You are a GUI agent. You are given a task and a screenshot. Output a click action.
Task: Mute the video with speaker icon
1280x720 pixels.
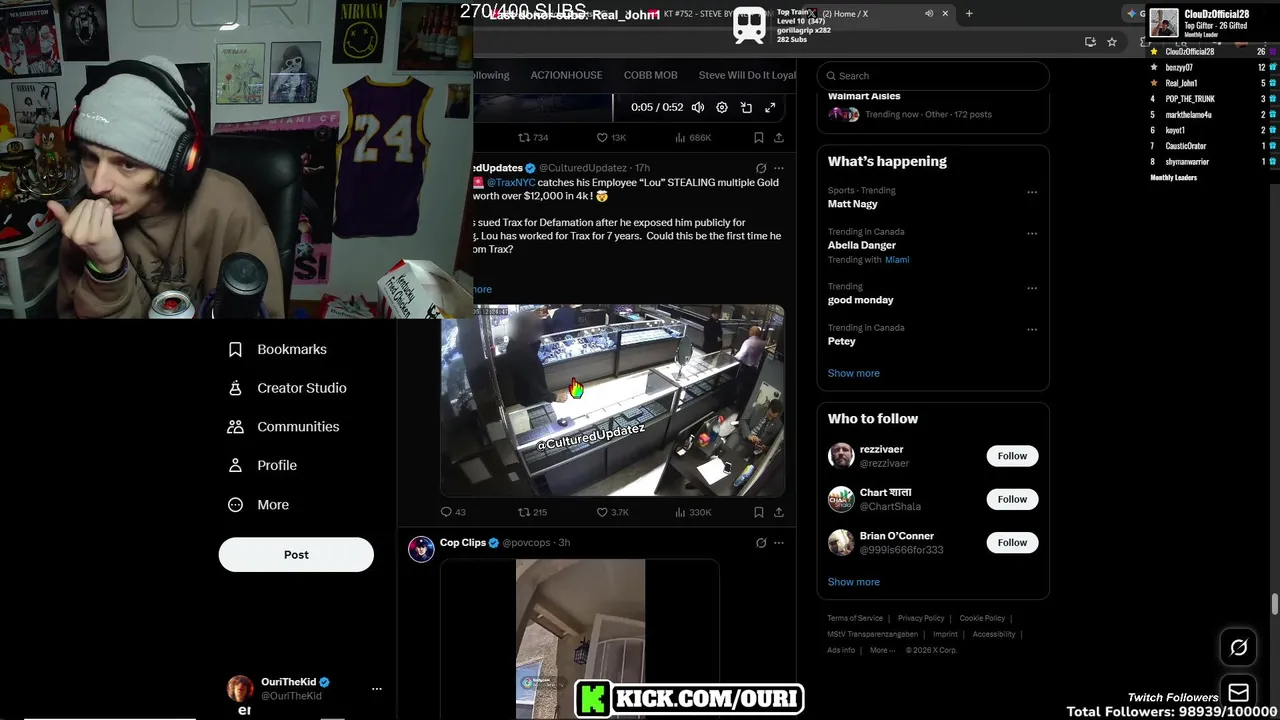point(698,107)
